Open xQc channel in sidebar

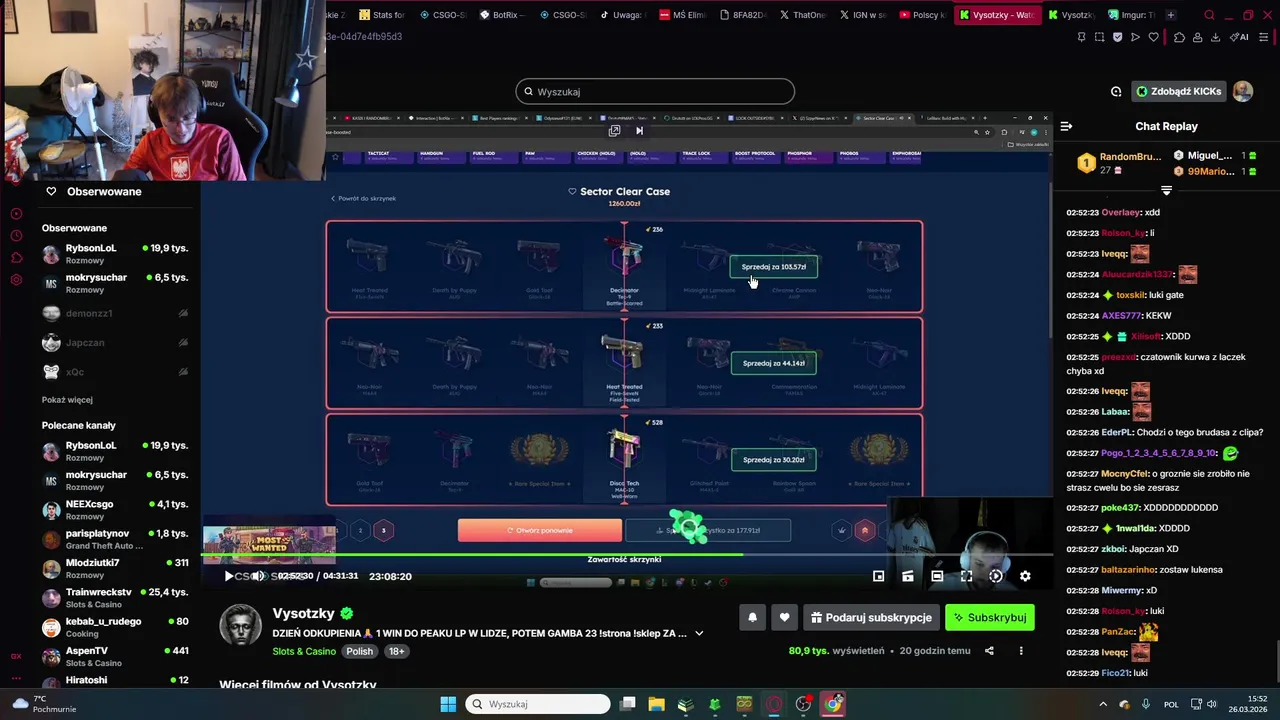point(115,371)
